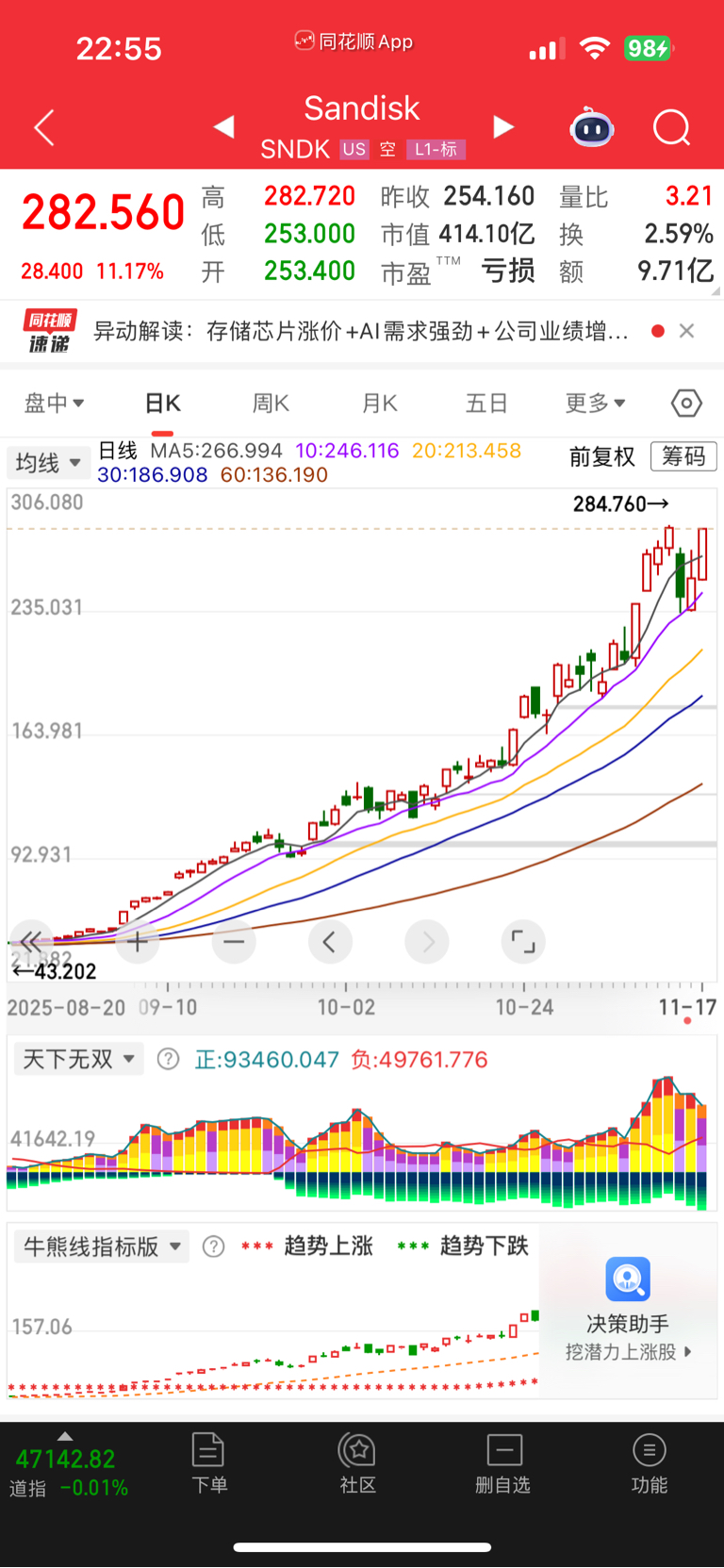The image size is (724, 1568).
Task: Tap the 11-17 date marker
Action: 687,1007
